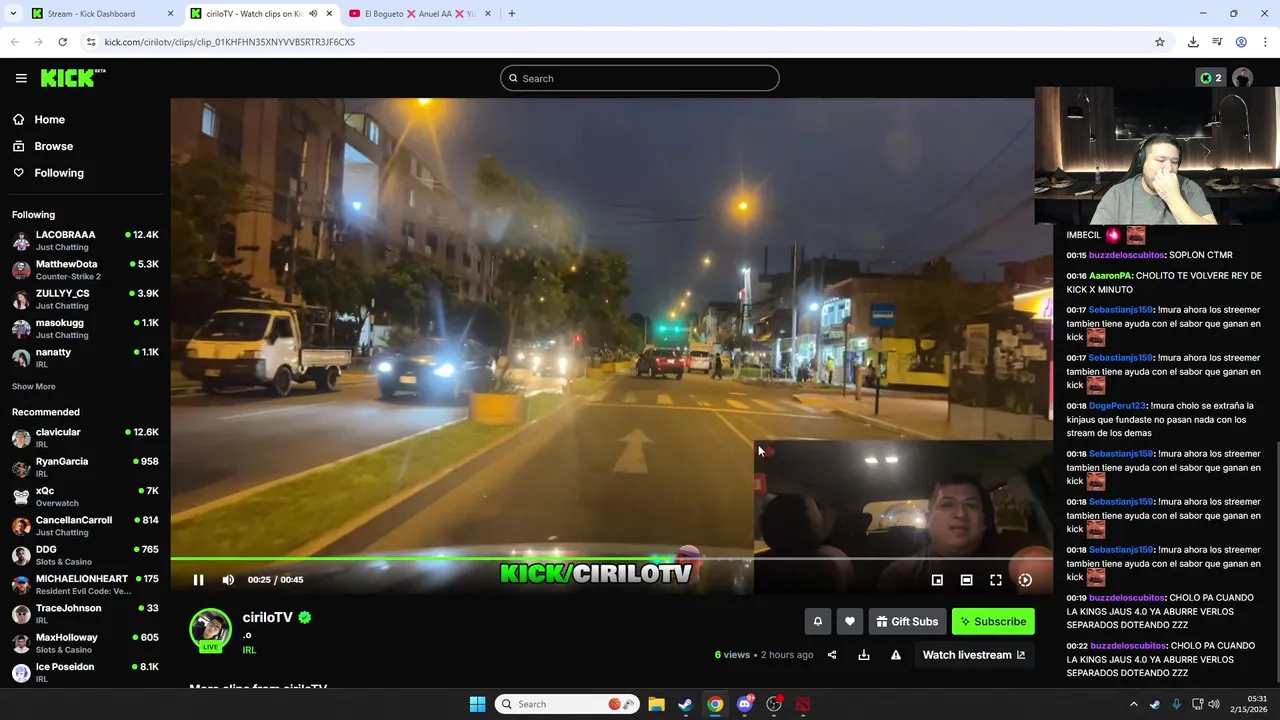The image size is (1280, 720).
Task: Toggle theater mode
Action: 966,580
